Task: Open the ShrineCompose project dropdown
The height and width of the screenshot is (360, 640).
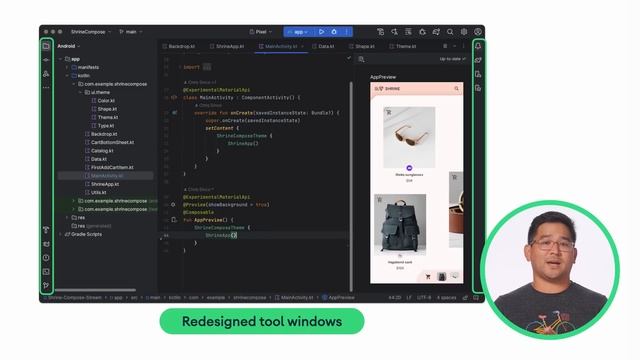Action: tap(91, 32)
